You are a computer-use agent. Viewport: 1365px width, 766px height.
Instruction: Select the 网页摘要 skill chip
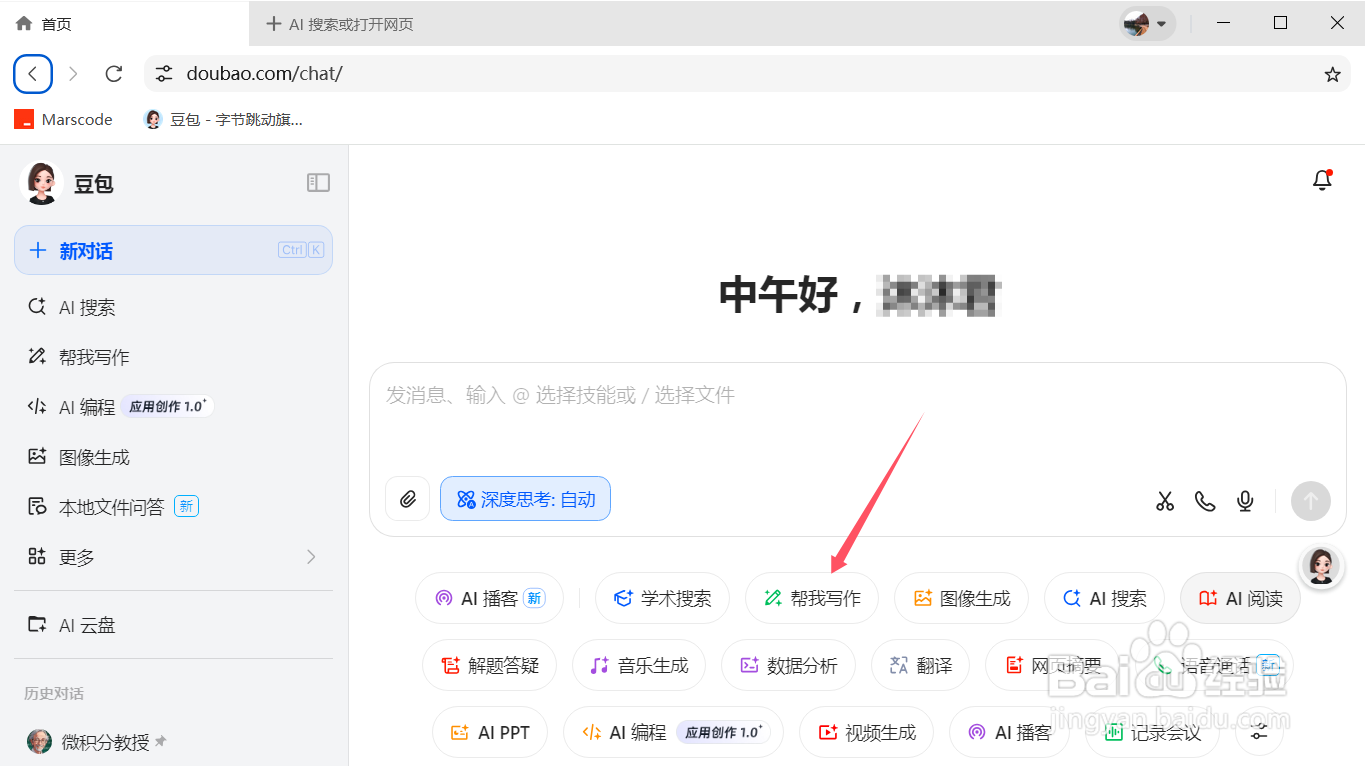click(x=1052, y=665)
